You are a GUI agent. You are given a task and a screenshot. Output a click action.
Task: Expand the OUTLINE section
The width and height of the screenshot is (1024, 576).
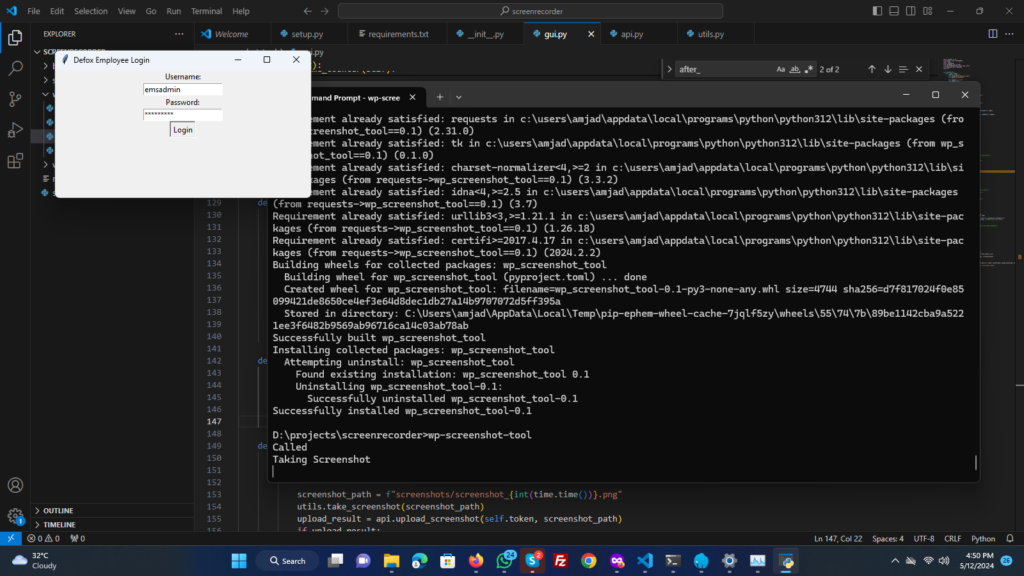tap(58, 510)
